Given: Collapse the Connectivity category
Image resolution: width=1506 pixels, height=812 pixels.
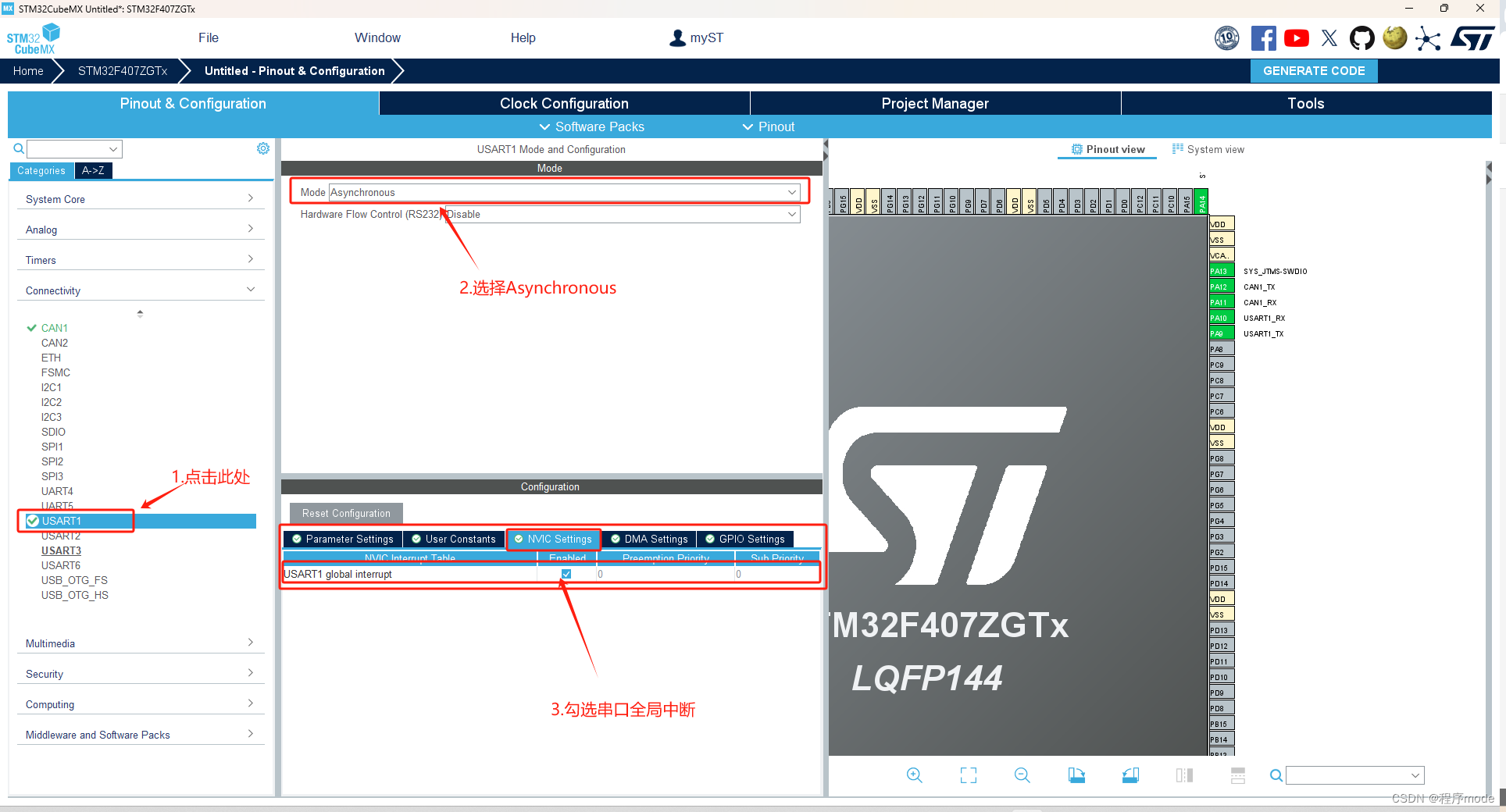Looking at the screenshot, I should pyautogui.click(x=141, y=290).
